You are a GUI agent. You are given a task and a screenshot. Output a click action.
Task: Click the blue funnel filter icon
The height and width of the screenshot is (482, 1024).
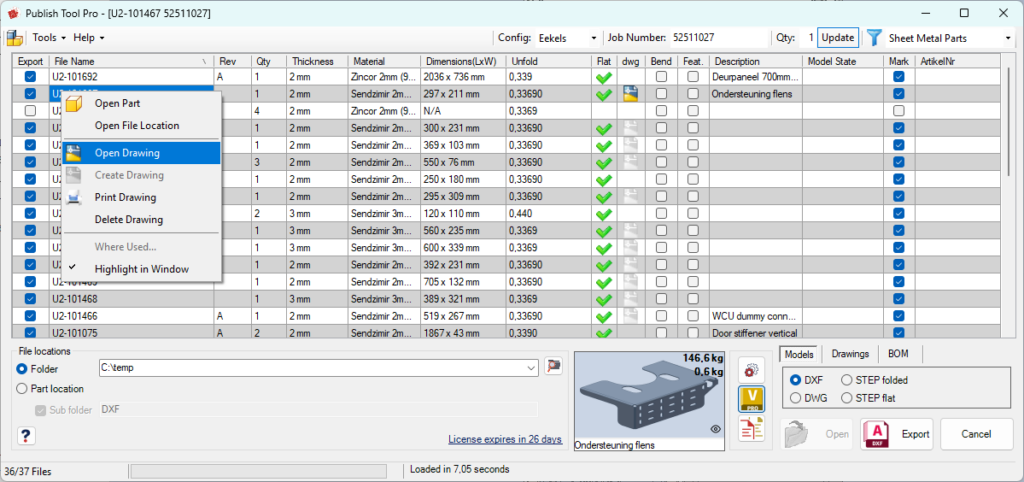(x=874, y=37)
